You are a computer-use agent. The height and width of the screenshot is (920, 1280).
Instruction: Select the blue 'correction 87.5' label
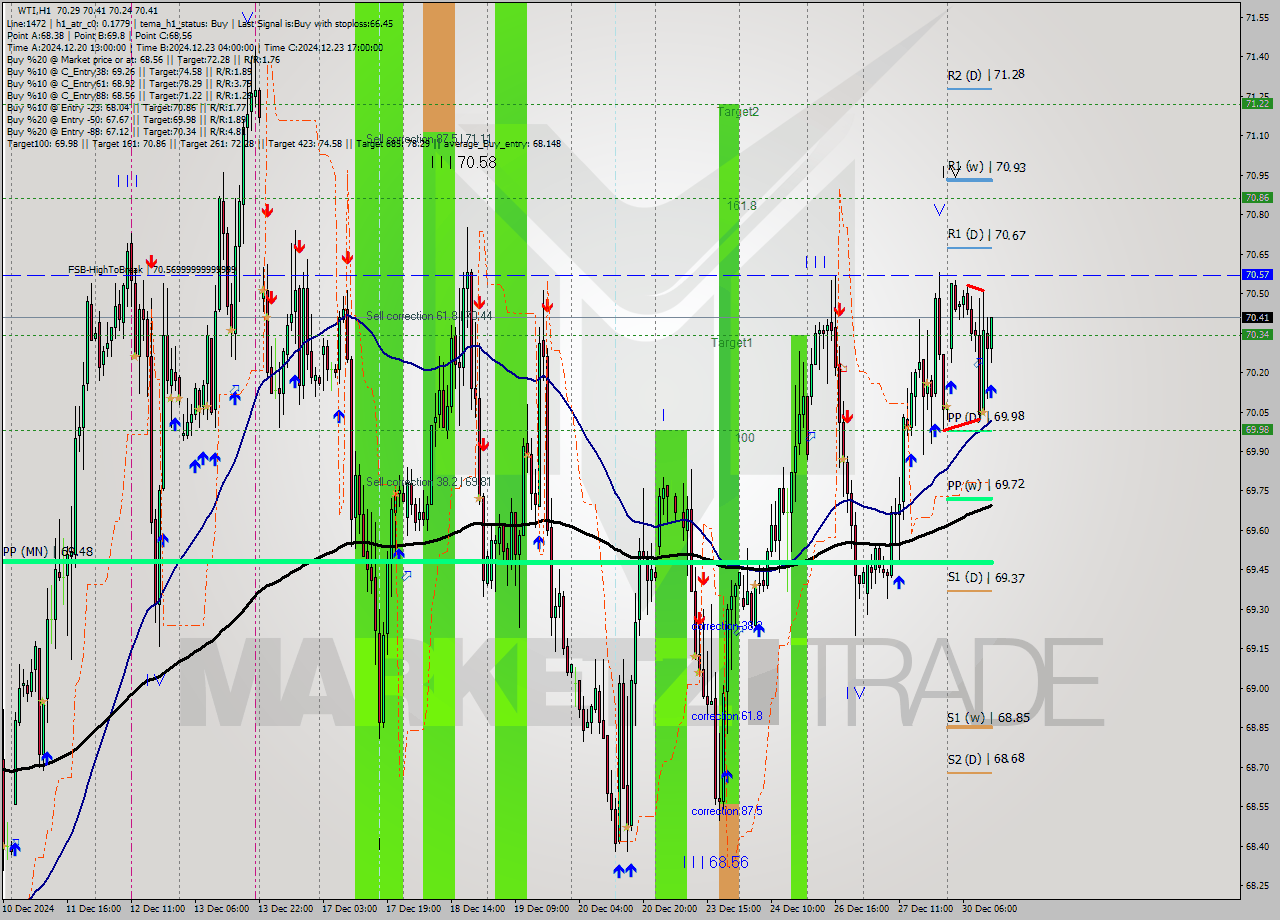coord(727,811)
